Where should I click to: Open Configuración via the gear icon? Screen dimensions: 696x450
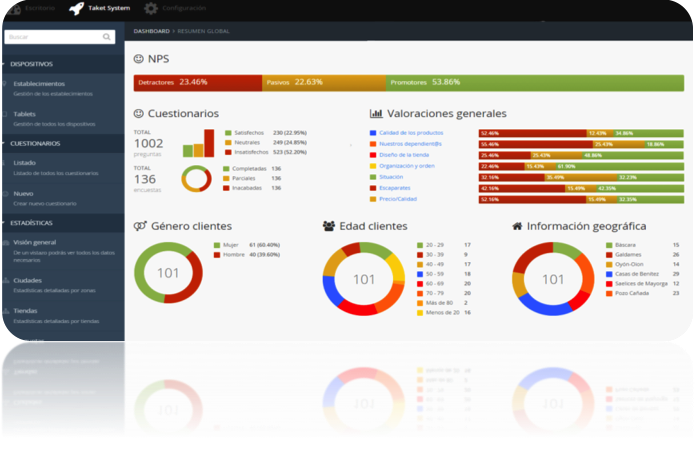tap(151, 9)
